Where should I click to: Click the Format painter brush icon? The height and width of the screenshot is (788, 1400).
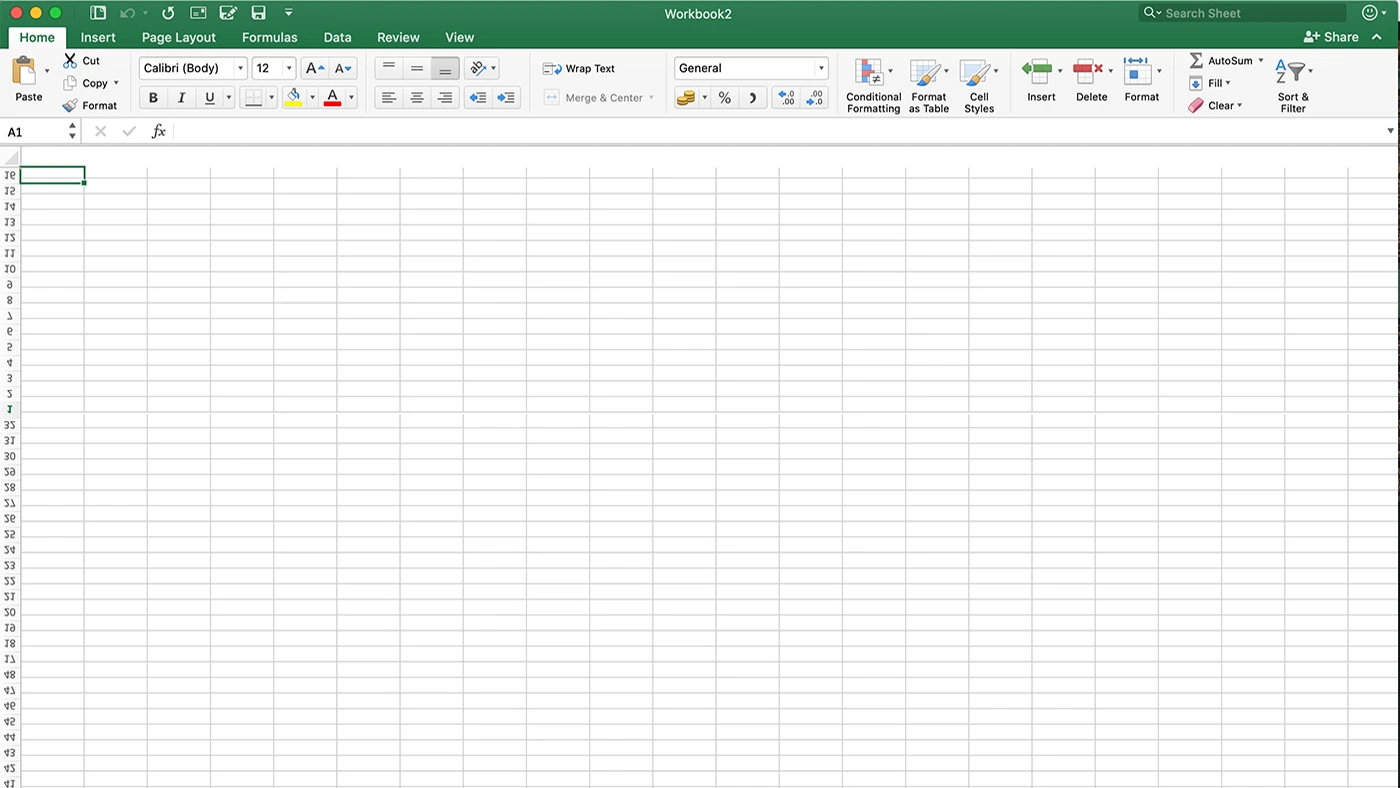(70, 105)
